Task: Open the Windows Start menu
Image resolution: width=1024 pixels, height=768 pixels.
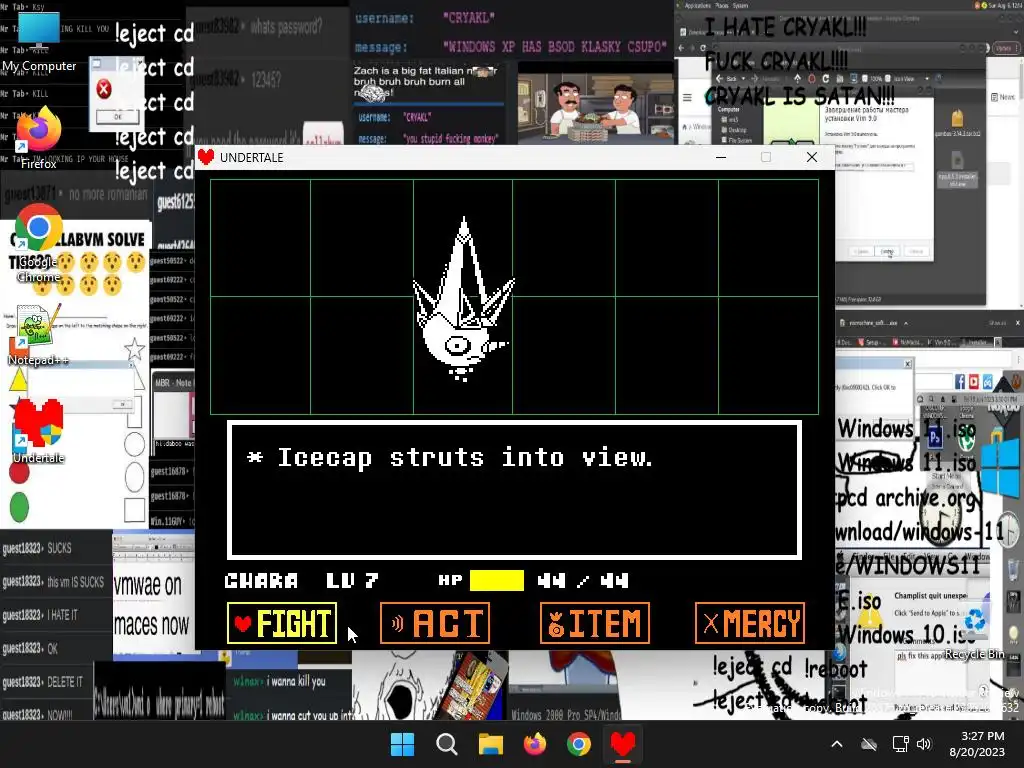Action: click(402, 744)
